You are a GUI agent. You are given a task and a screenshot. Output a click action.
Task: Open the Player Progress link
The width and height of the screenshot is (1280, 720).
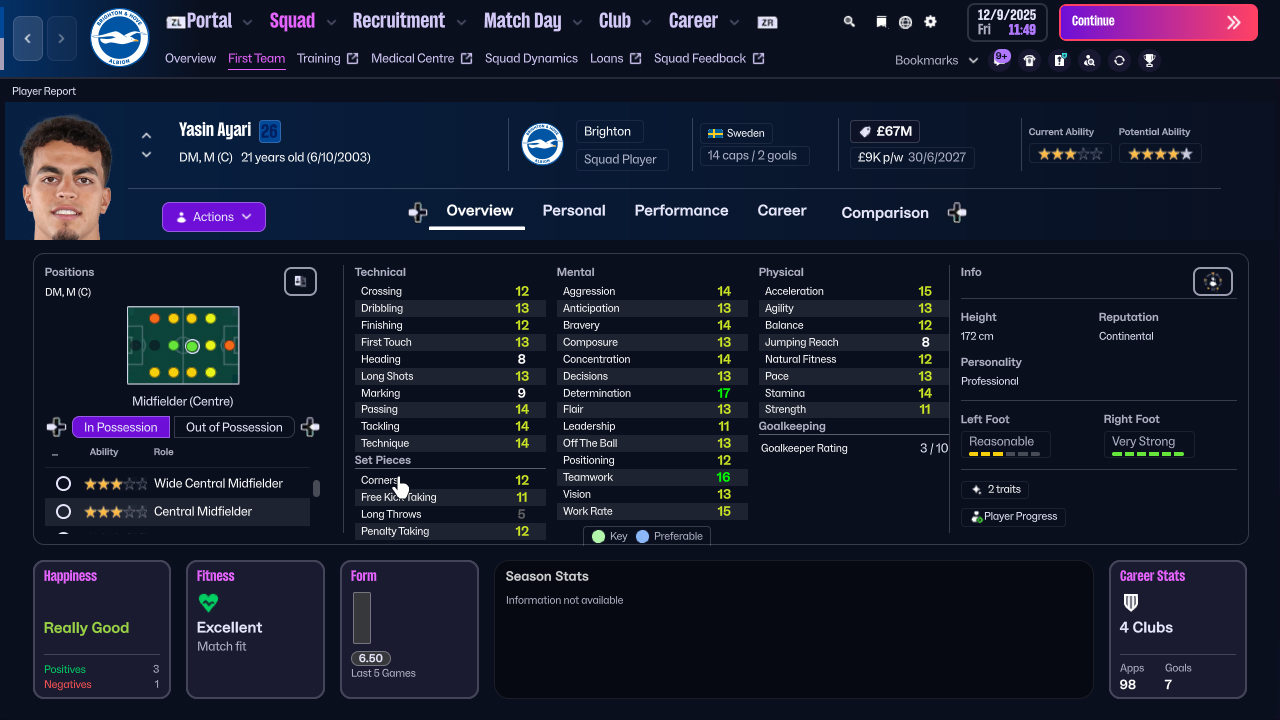(1013, 517)
